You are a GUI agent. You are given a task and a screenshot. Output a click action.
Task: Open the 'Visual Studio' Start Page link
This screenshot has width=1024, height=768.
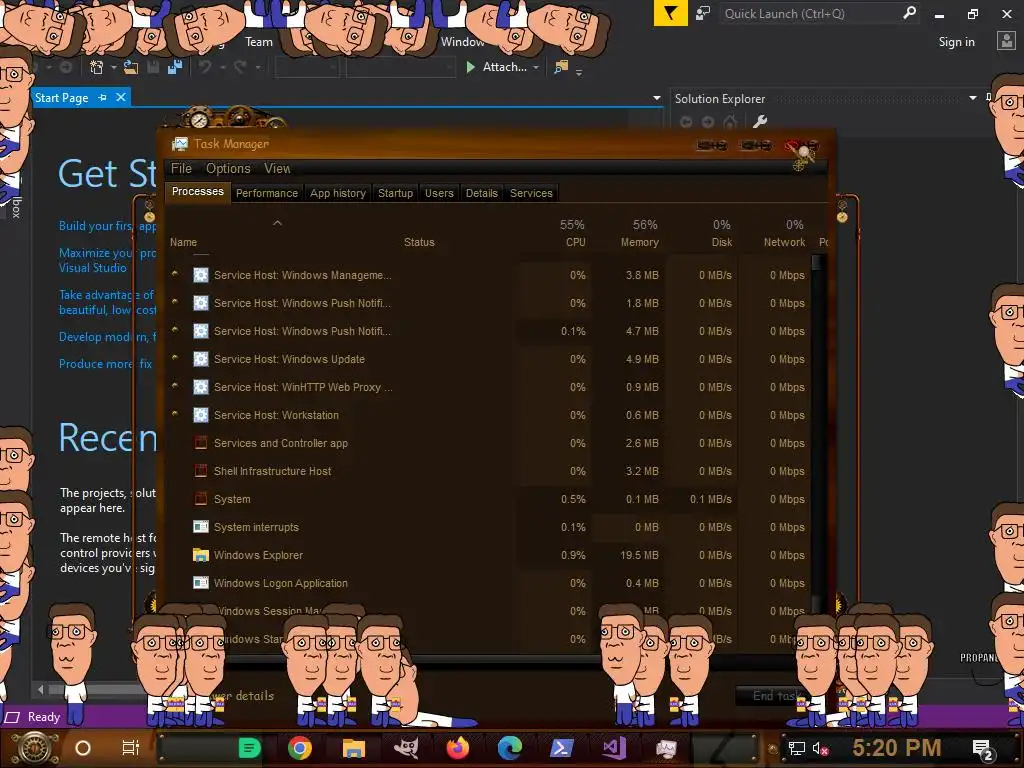click(x=93, y=268)
